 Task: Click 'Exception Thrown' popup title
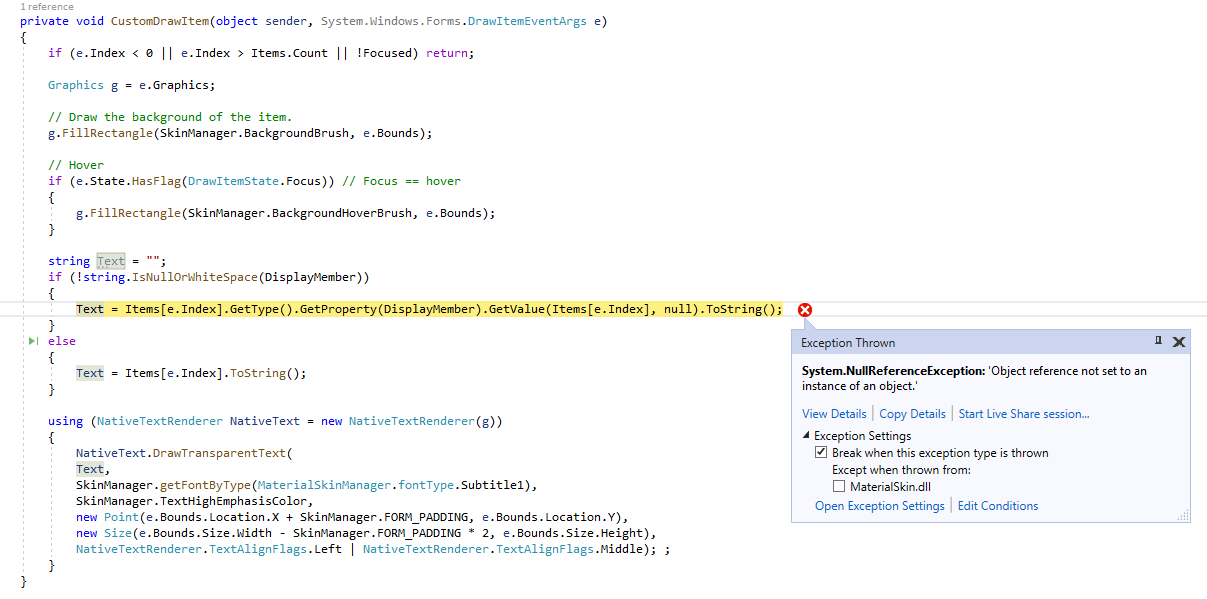point(848,343)
